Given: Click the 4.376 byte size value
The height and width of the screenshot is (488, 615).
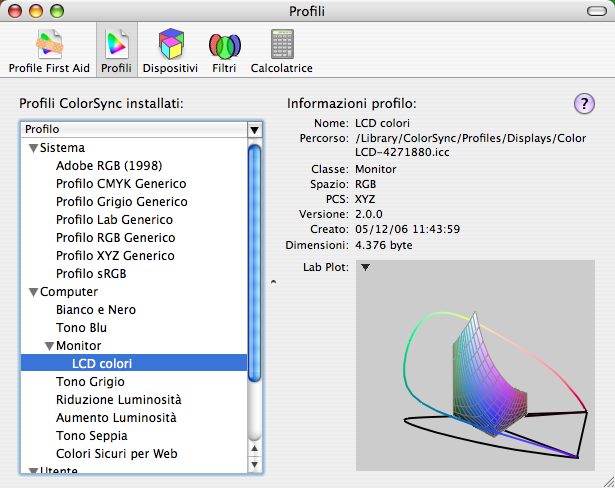Looking at the screenshot, I should [384, 245].
